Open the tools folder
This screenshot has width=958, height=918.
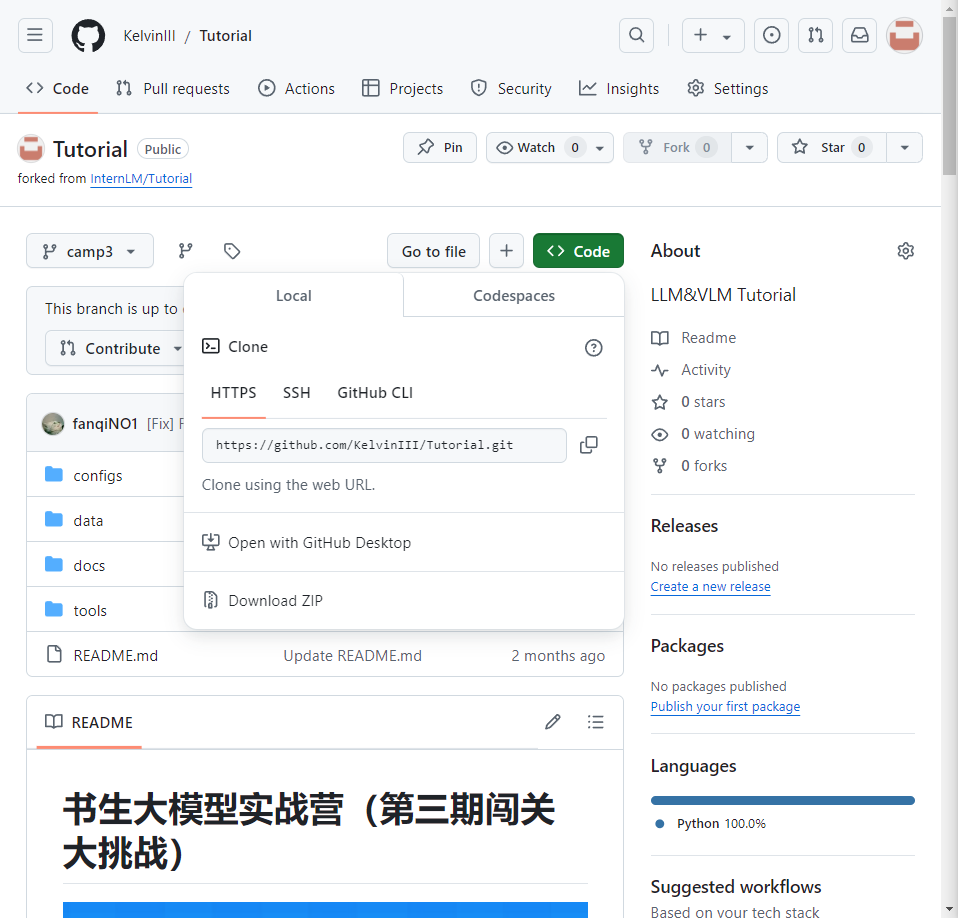90,610
